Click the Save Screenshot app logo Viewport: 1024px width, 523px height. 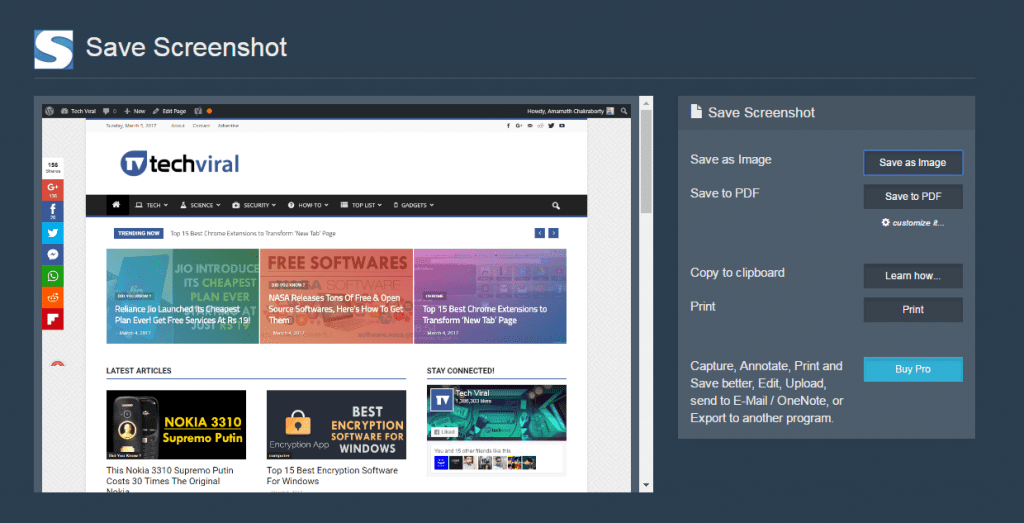click(x=54, y=49)
